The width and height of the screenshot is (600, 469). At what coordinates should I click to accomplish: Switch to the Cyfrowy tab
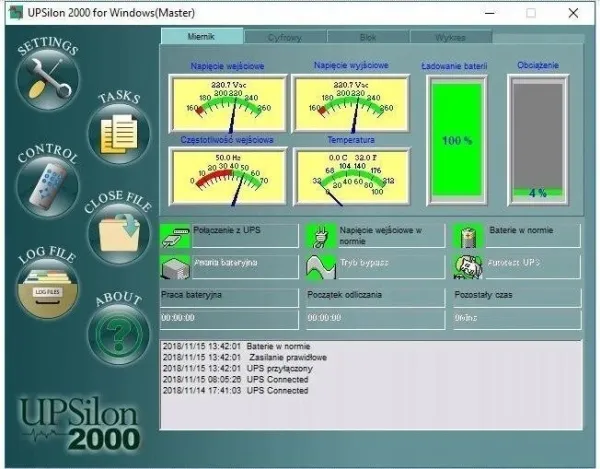(x=285, y=37)
